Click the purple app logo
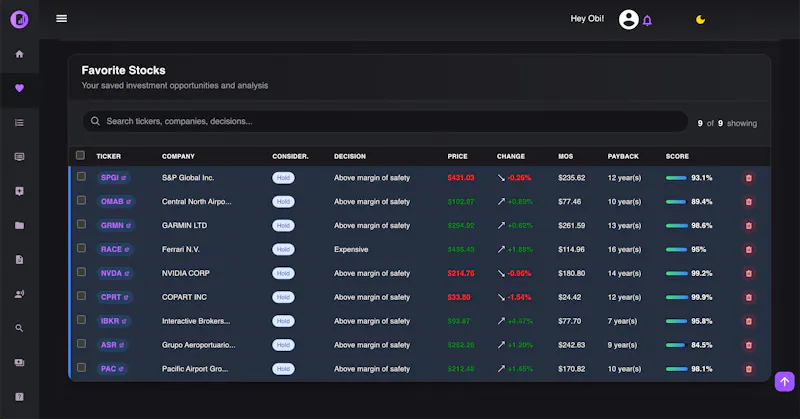Viewport: 800px width, 419px height. pos(19,19)
